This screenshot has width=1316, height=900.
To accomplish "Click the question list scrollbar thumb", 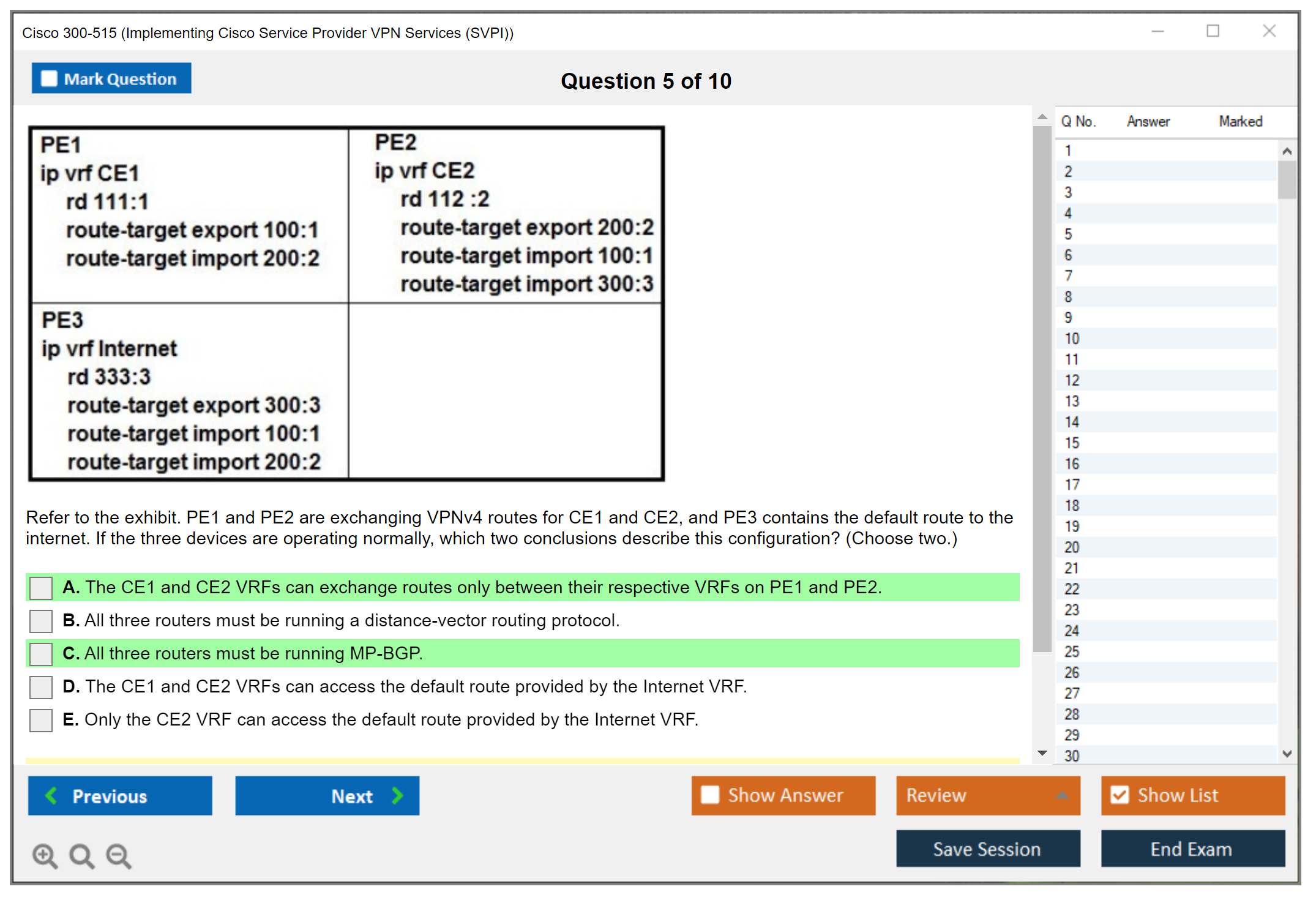I will (x=1287, y=179).
